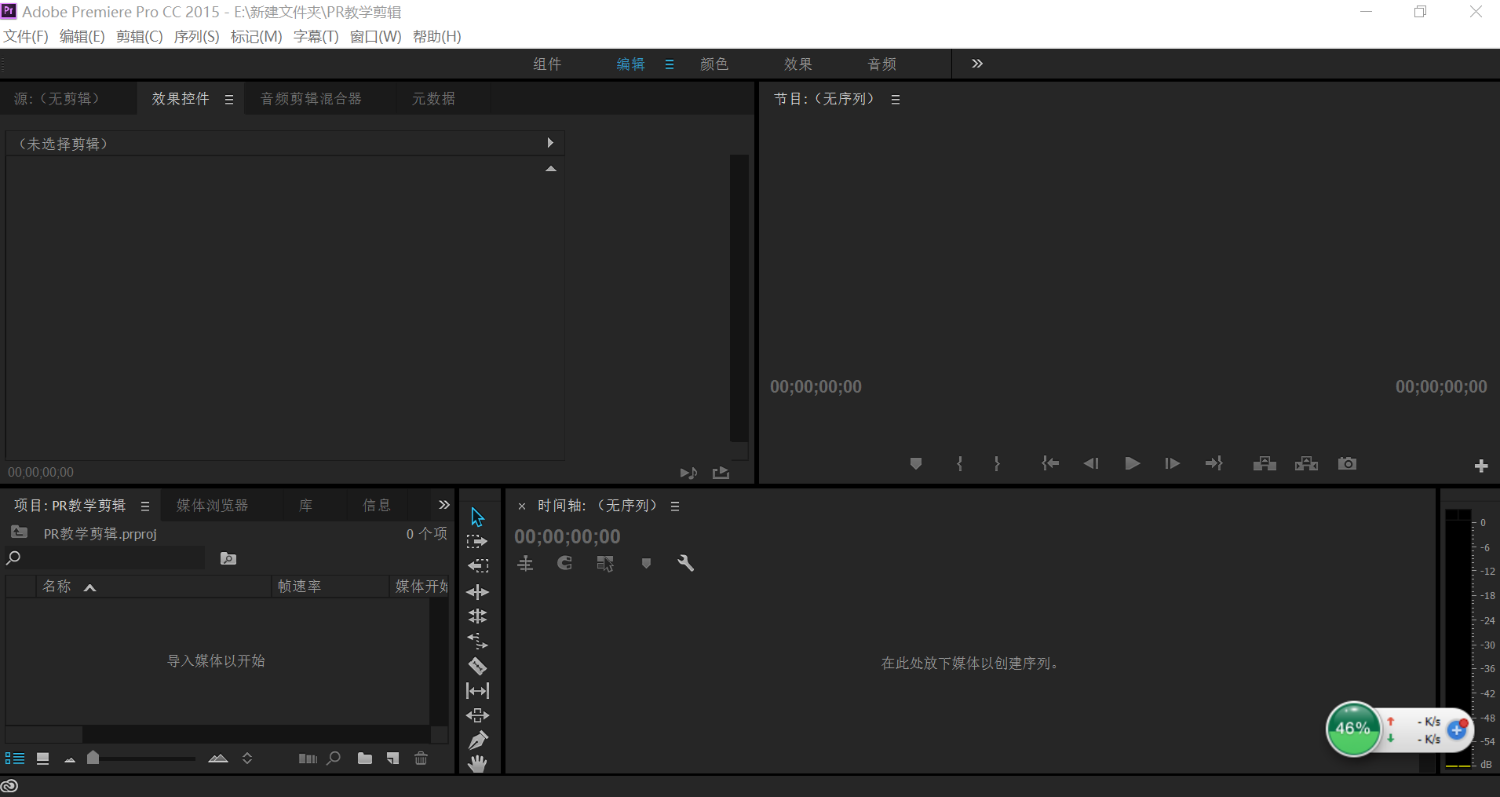Sort by the 名称 column header

pyautogui.click(x=56, y=586)
